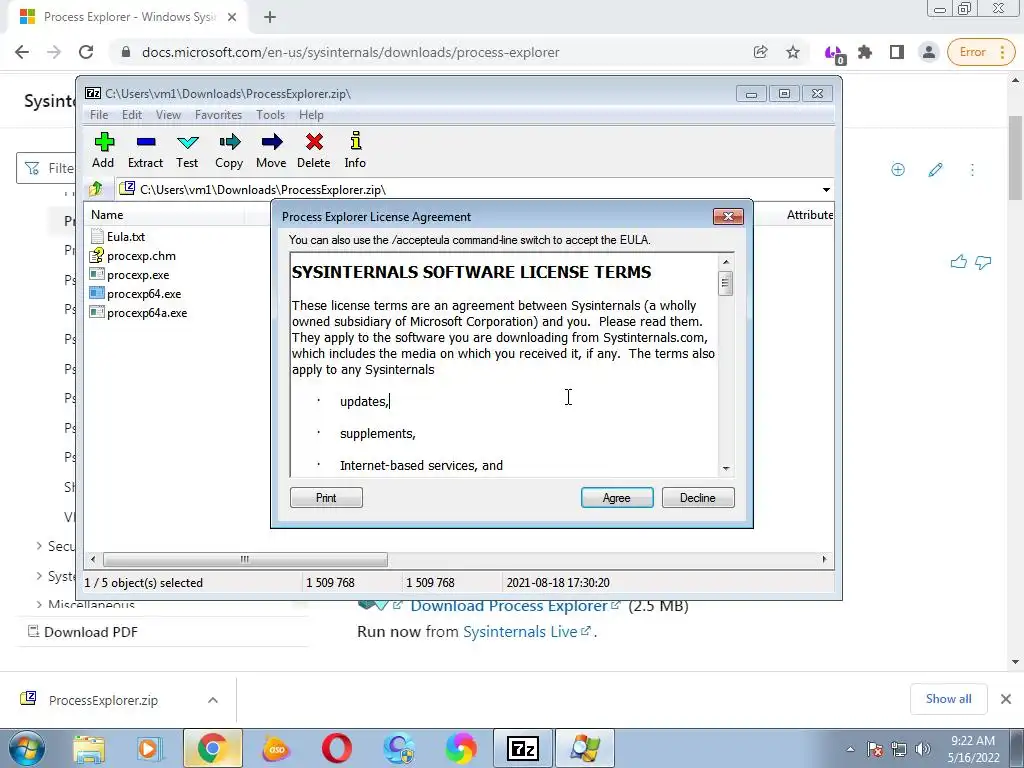Click license text scrollbar up arrow
Image resolution: width=1024 pixels, height=768 pixels.
coord(726,262)
